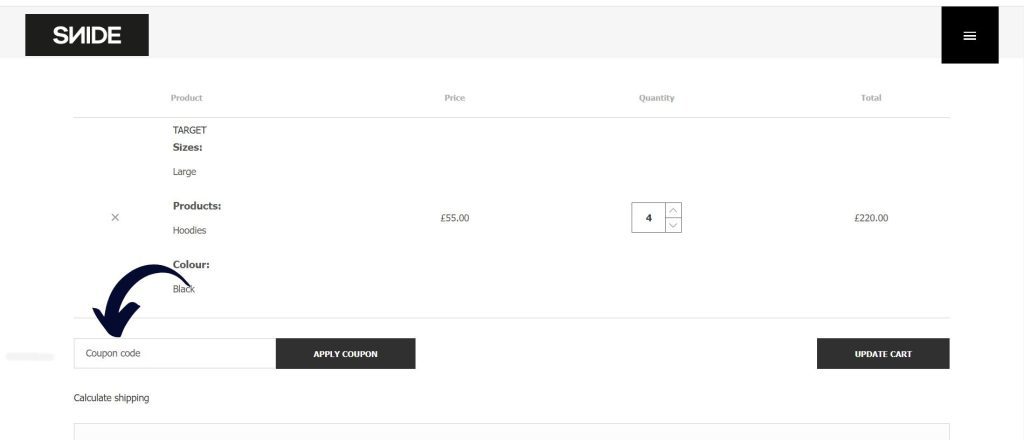Click the quantity field showing 4
Image resolution: width=1024 pixels, height=440 pixels.
(x=649, y=217)
